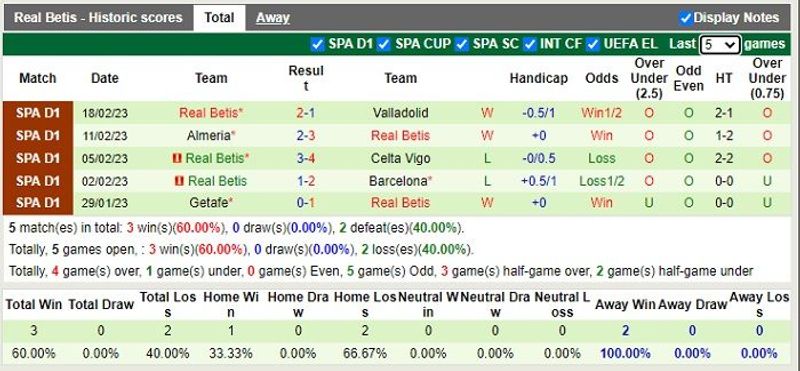Screen dimensions: 800x371
Task: Toggle the SPA CUP filter checkbox
Action: click(x=384, y=44)
